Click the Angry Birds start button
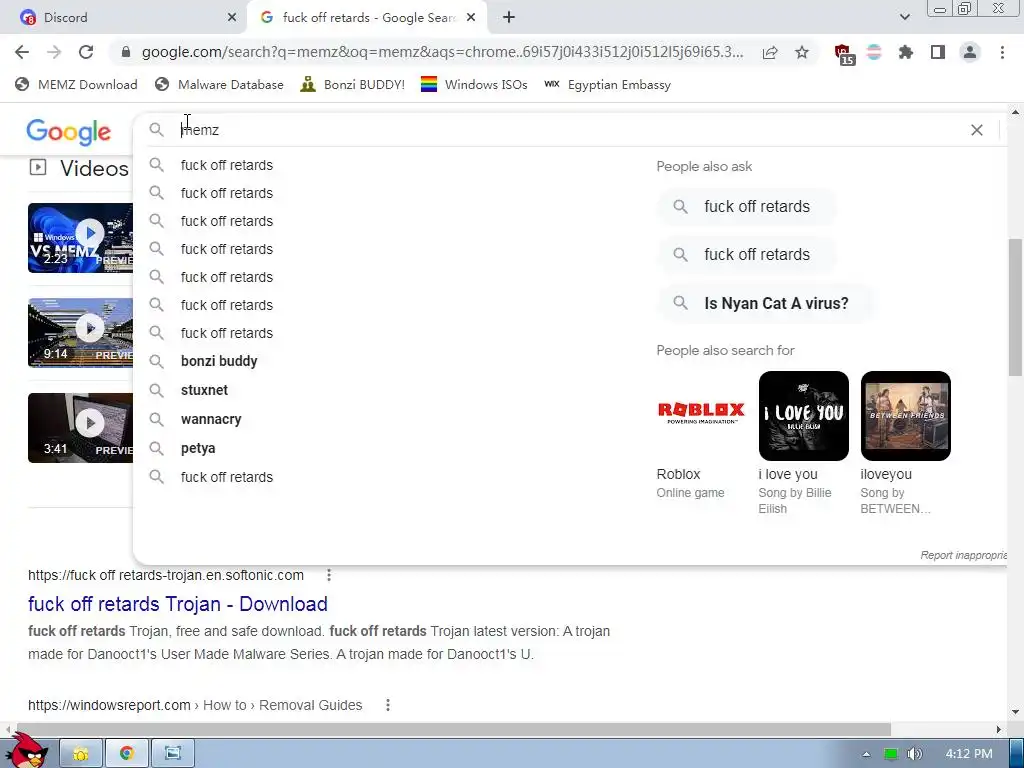 pos(27,751)
